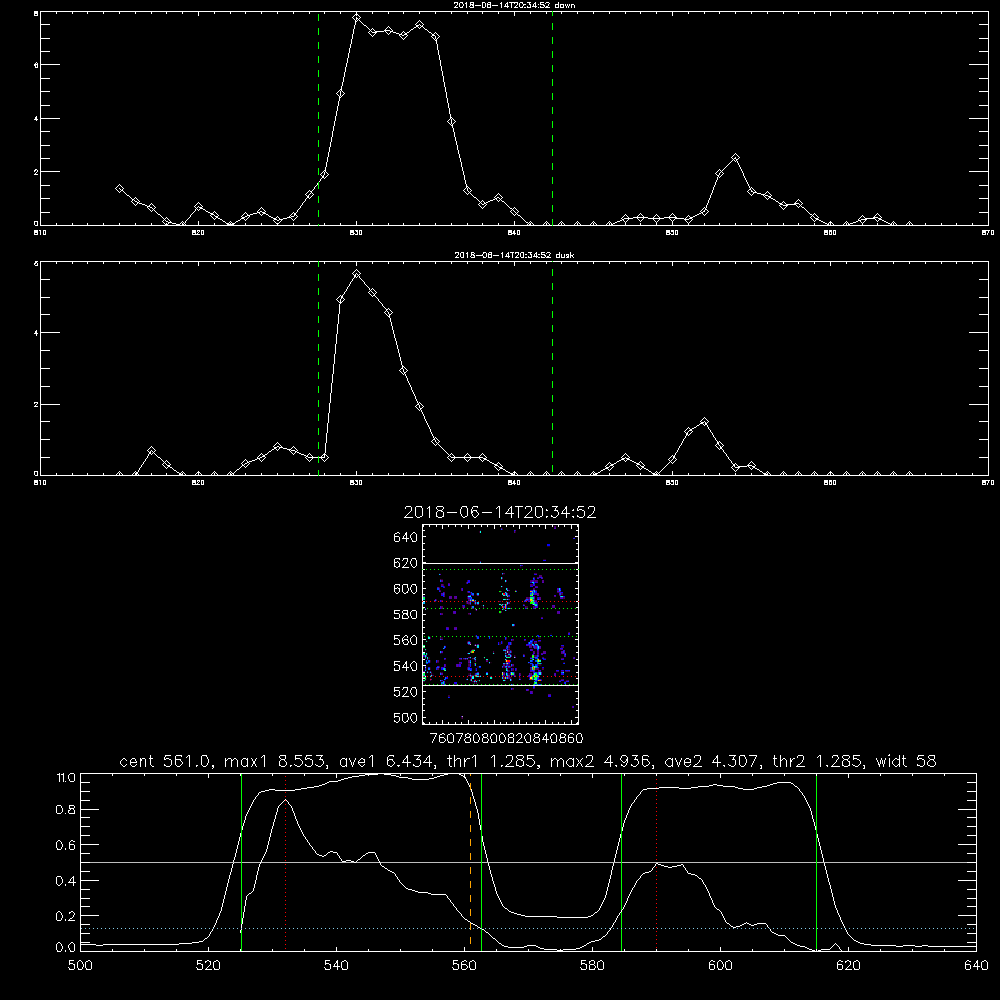
Task: Click the colored scatter image thumbnail
Action: tap(501, 624)
